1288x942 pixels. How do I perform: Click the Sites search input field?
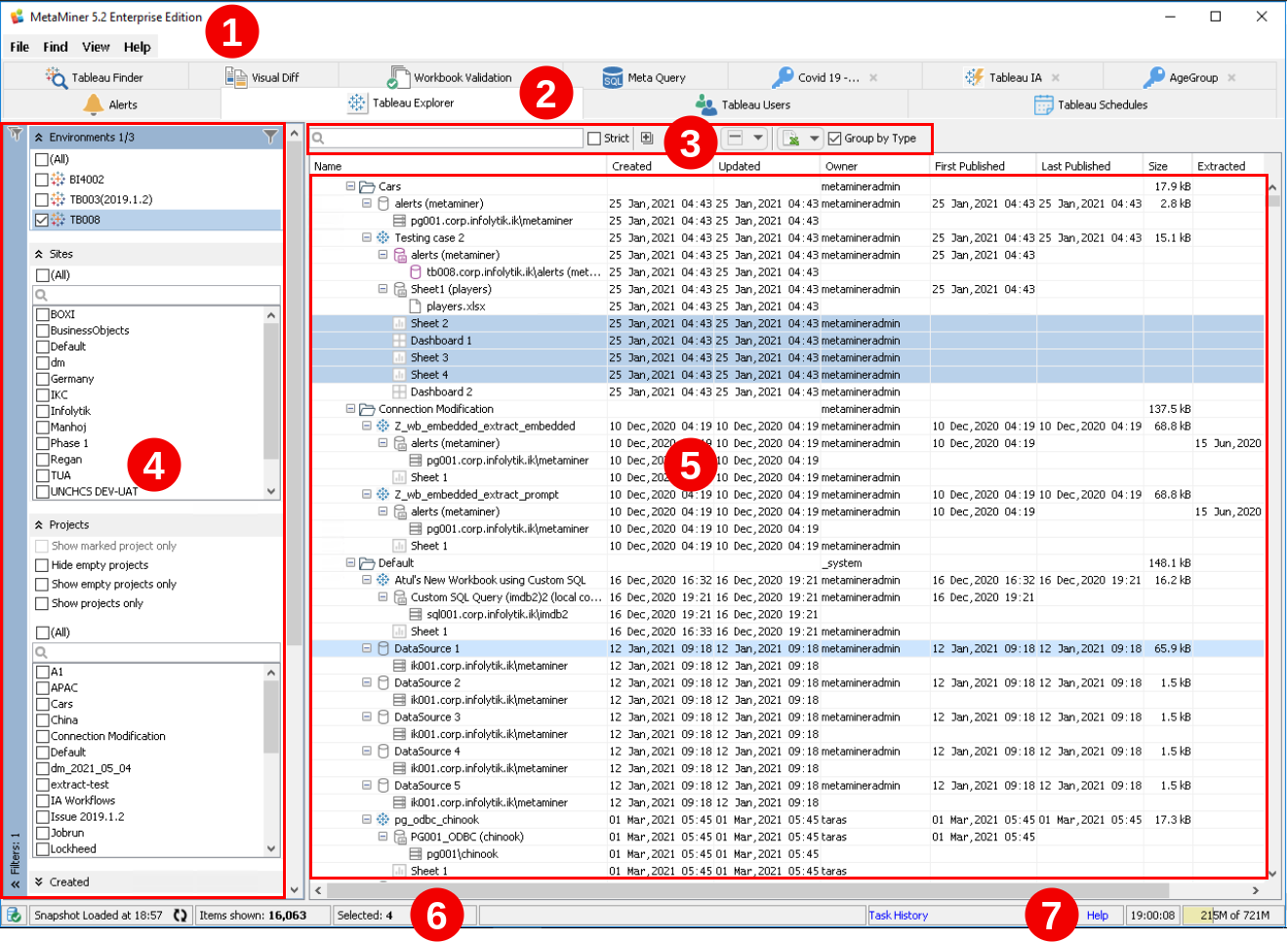pos(157,295)
